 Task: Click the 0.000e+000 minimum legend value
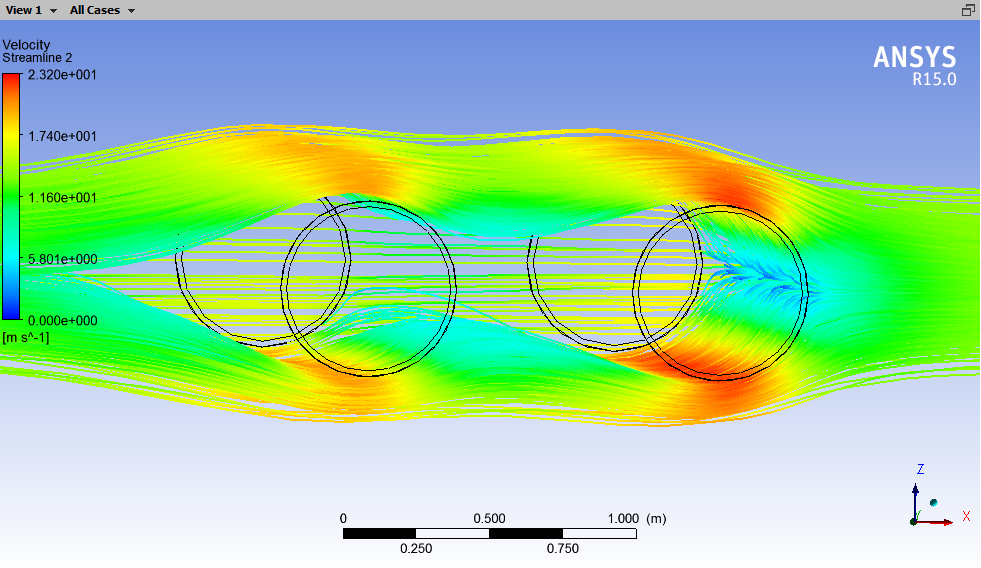(62, 321)
